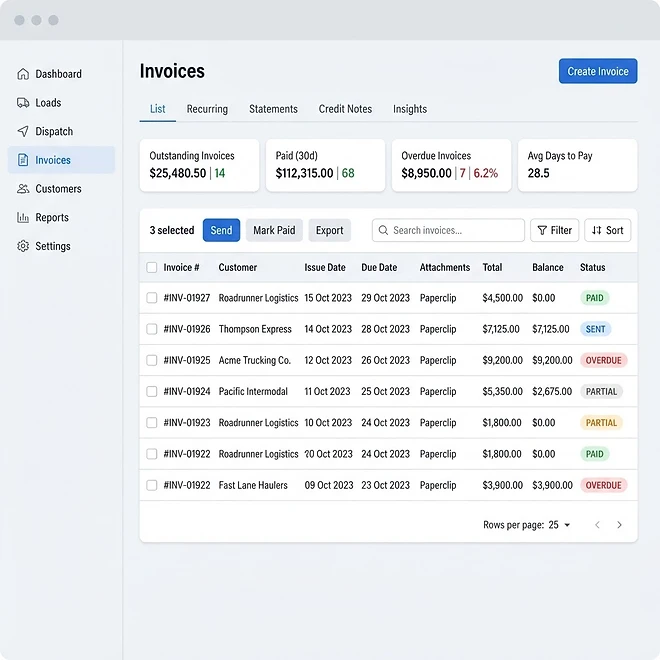This screenshot has width=660, height=660.
Task: Click the OVERDUE badge for Acme Trucking
Action: tap(604, 360)
